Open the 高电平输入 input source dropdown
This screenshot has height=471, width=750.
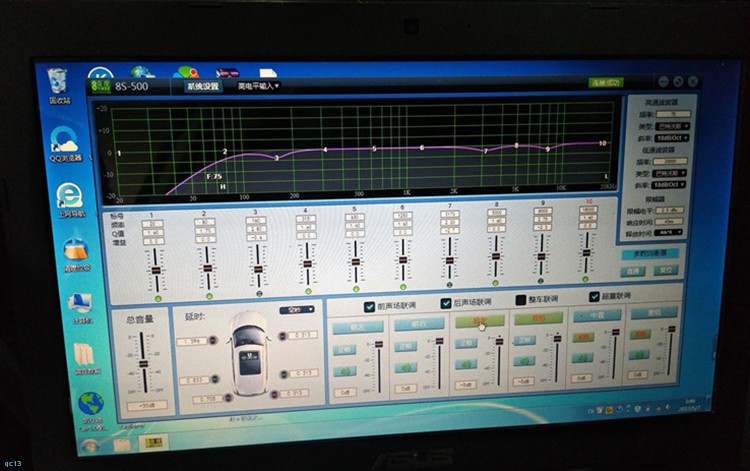[x=258, y=86]
